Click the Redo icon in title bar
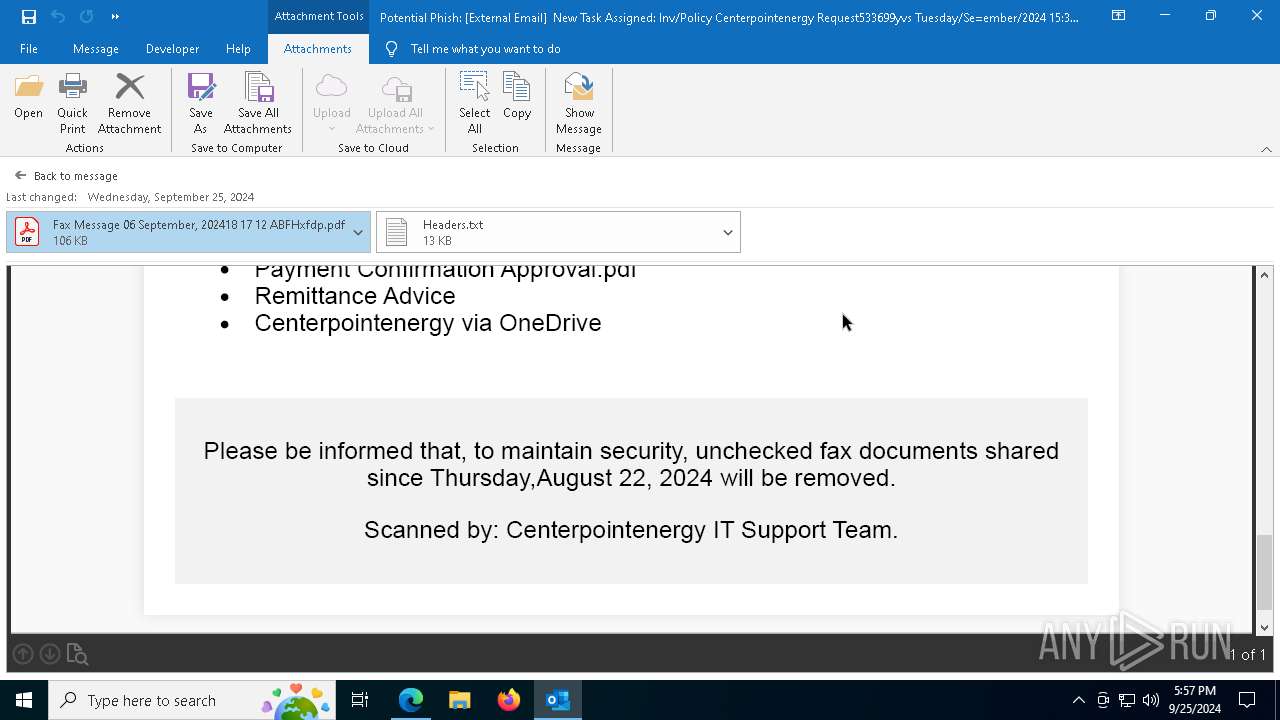Image resolution: width=1280 pixels, height=720 pixels. point(86,16)
